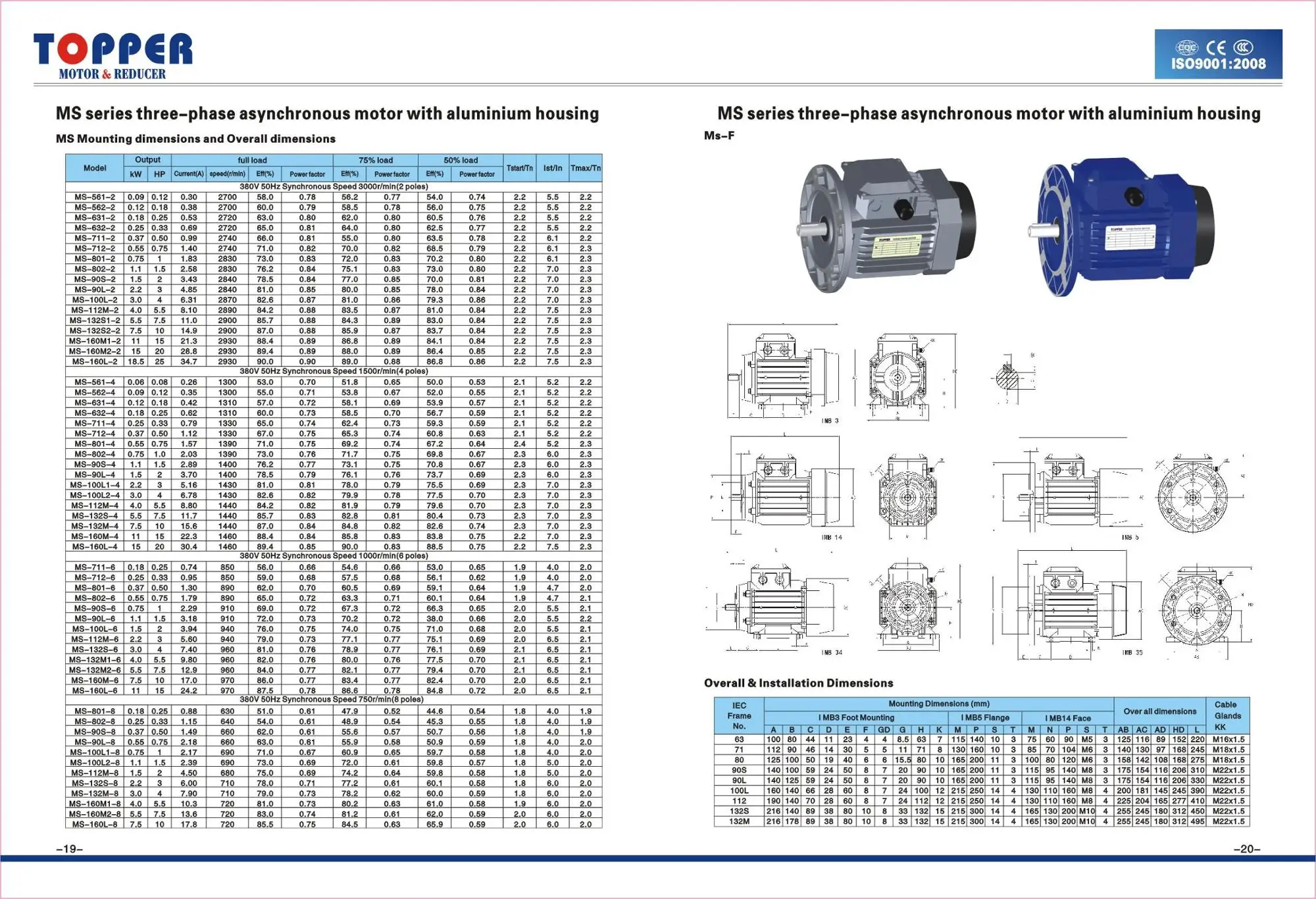Click the IEC Frame No. header cell
This screenshot has width=1316, height=899.
[x=739, y=715]
